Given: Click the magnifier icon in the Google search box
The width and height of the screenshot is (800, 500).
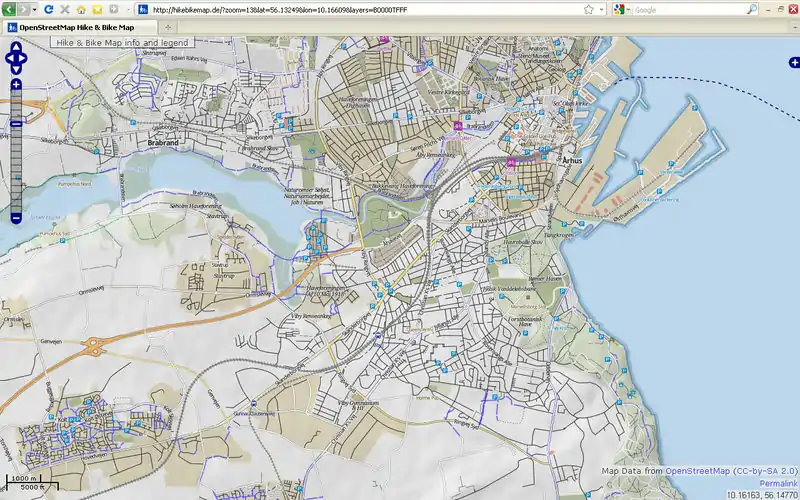Looking at the screenshot, I should tap(750, 10).
